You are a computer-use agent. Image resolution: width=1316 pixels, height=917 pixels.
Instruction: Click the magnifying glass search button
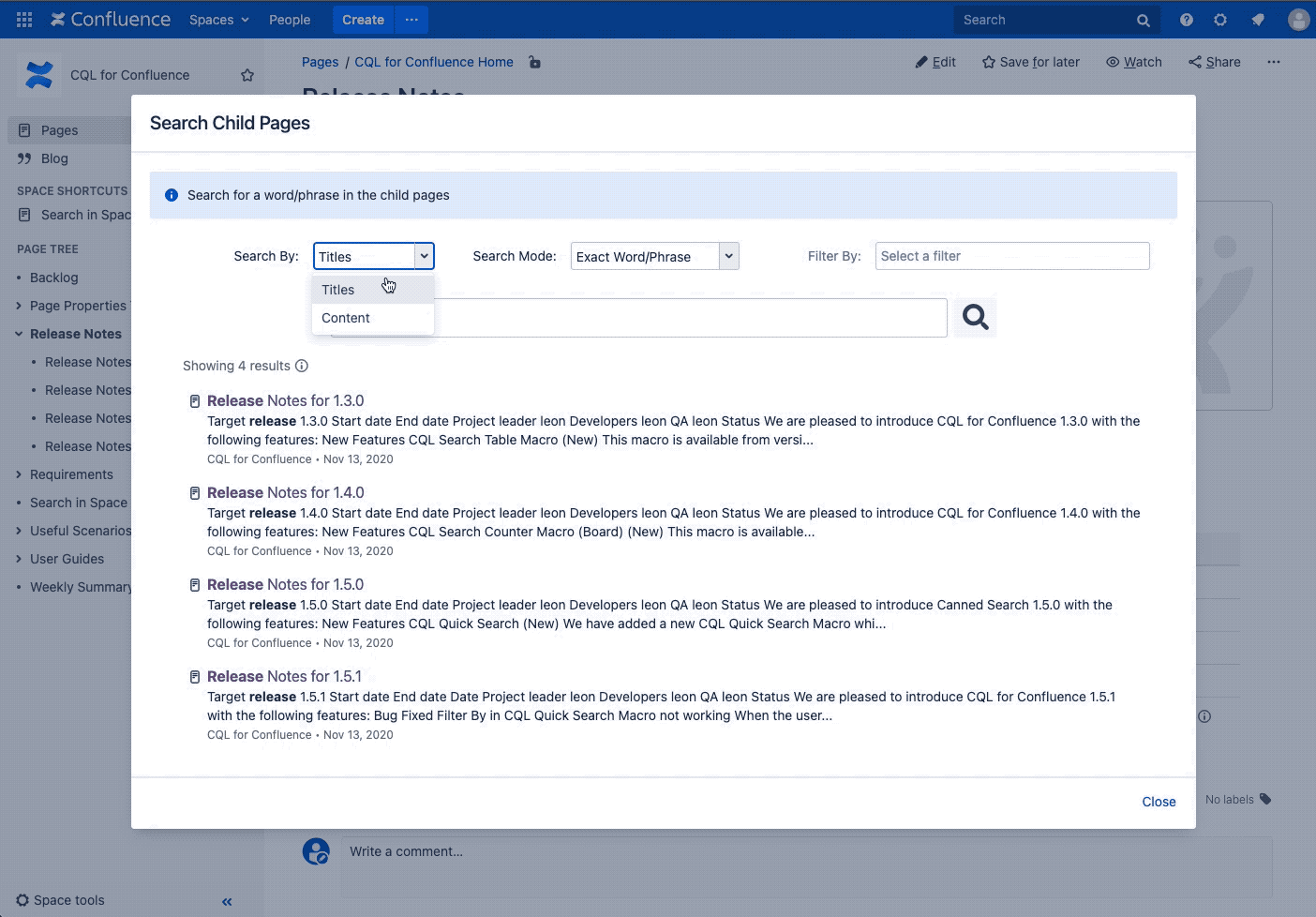[975, 318]
